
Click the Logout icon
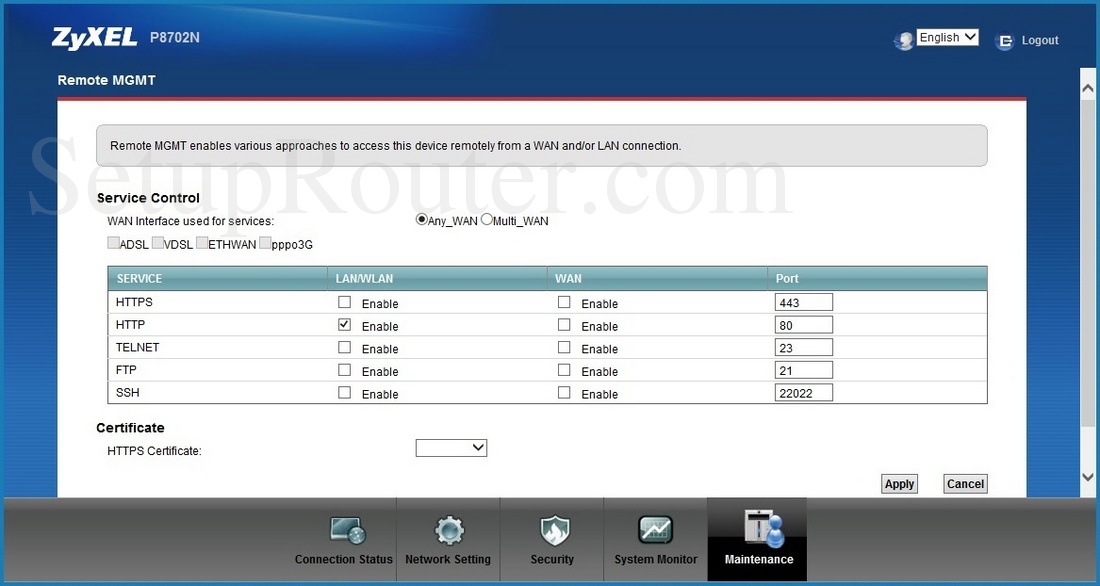pyautogui.click(x=1004, y=42)
